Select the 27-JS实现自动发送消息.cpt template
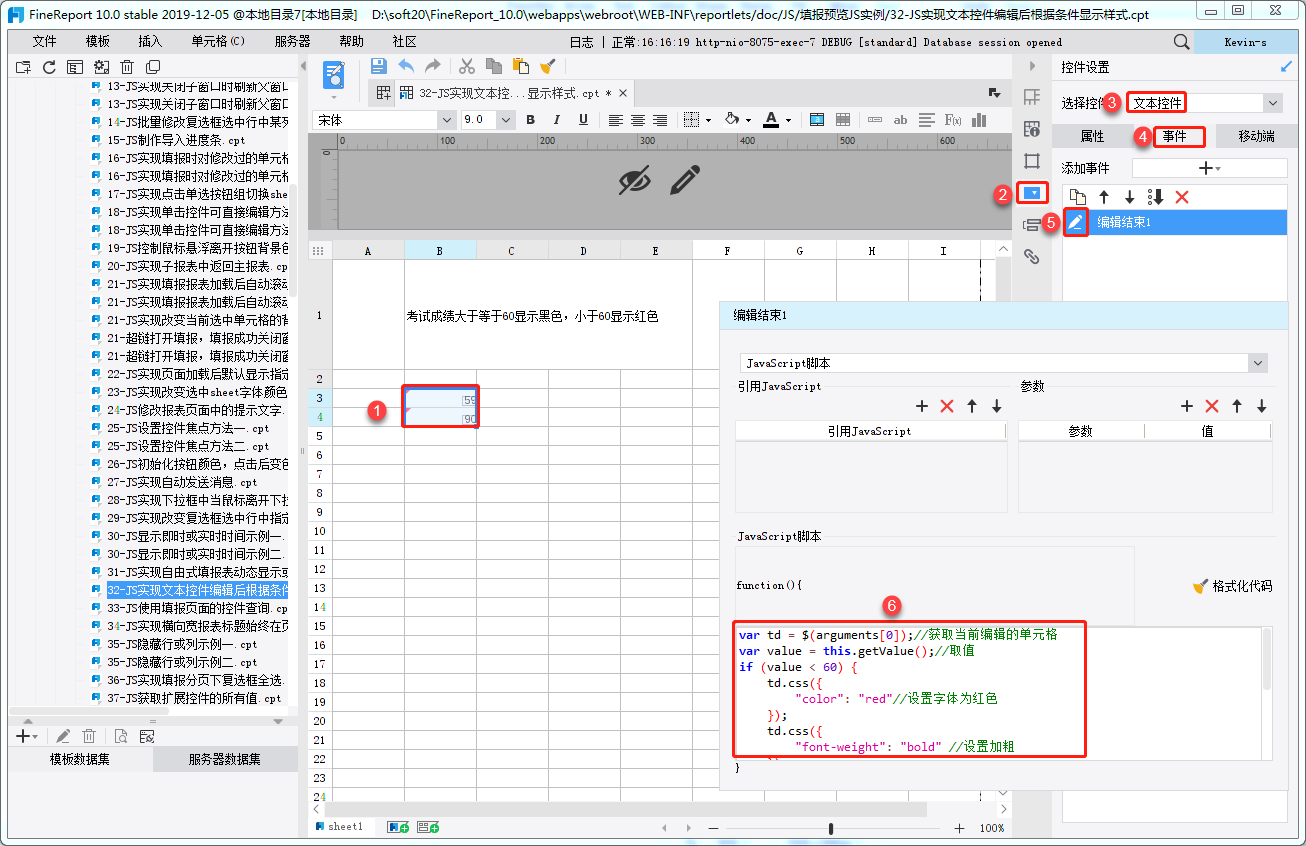The height and width of the screenshot is (846, 1306). tap(174, 482)
